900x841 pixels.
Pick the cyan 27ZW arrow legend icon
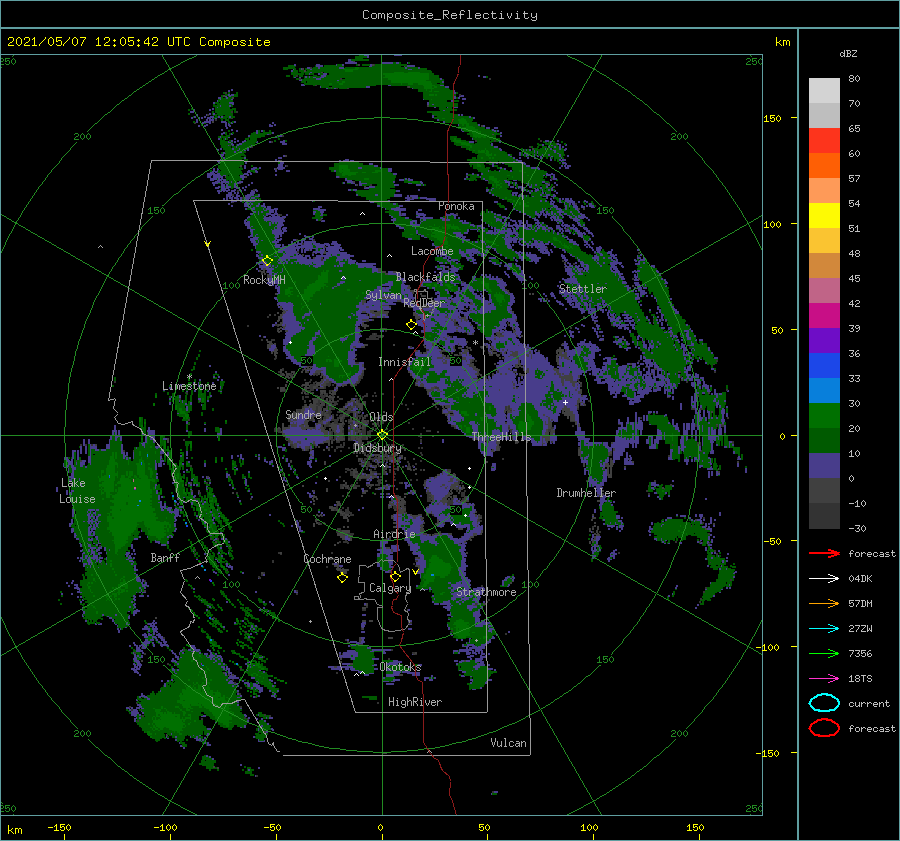(x=824, y=629)
